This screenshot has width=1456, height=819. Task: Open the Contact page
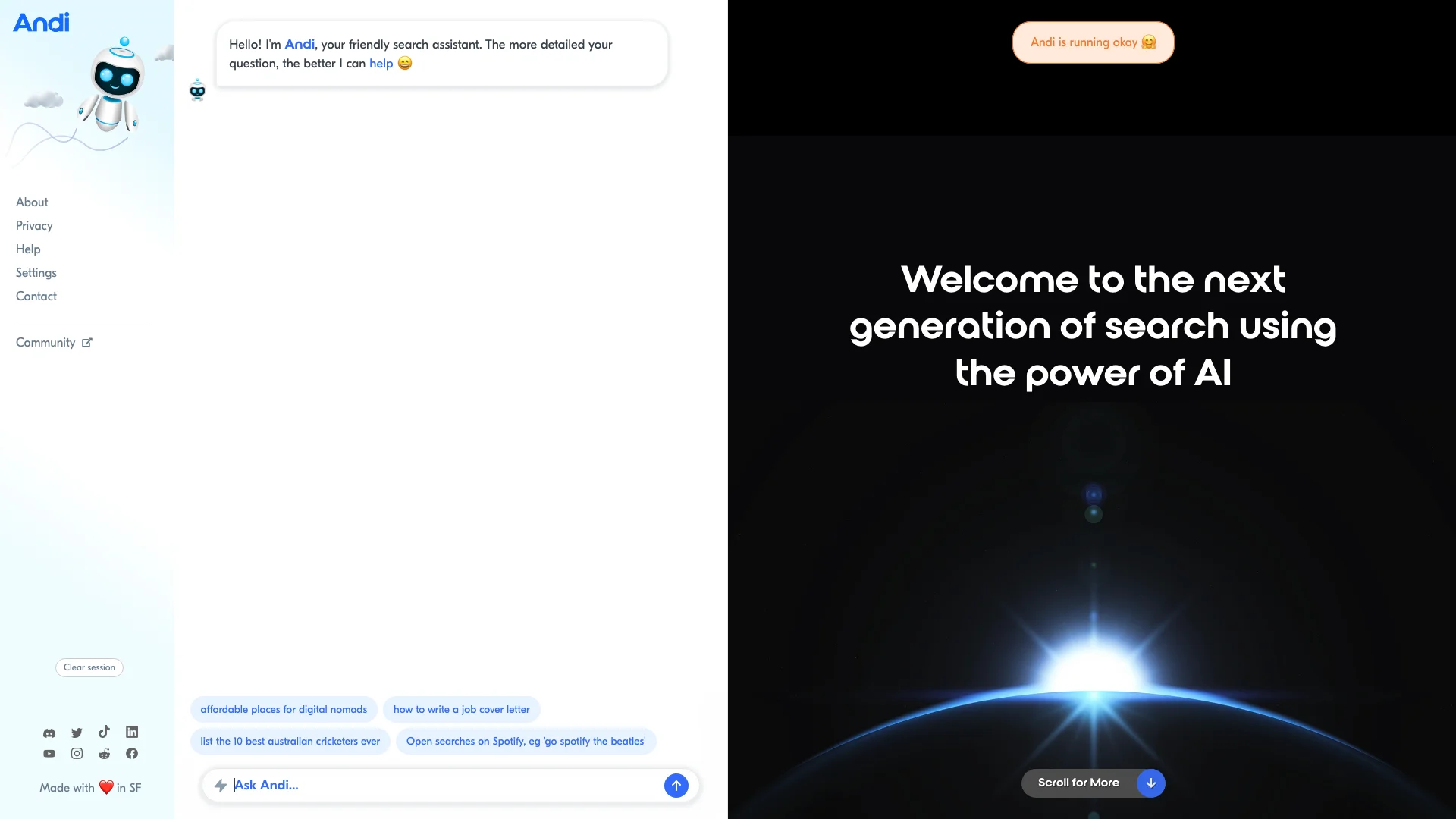point(36,297)
